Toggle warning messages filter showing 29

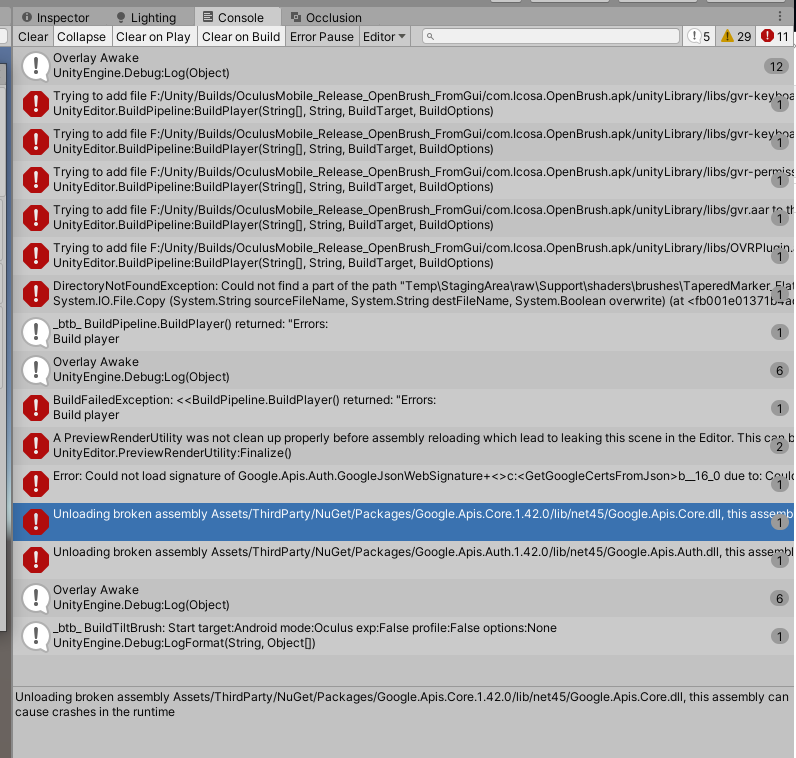tap(736, 37)
